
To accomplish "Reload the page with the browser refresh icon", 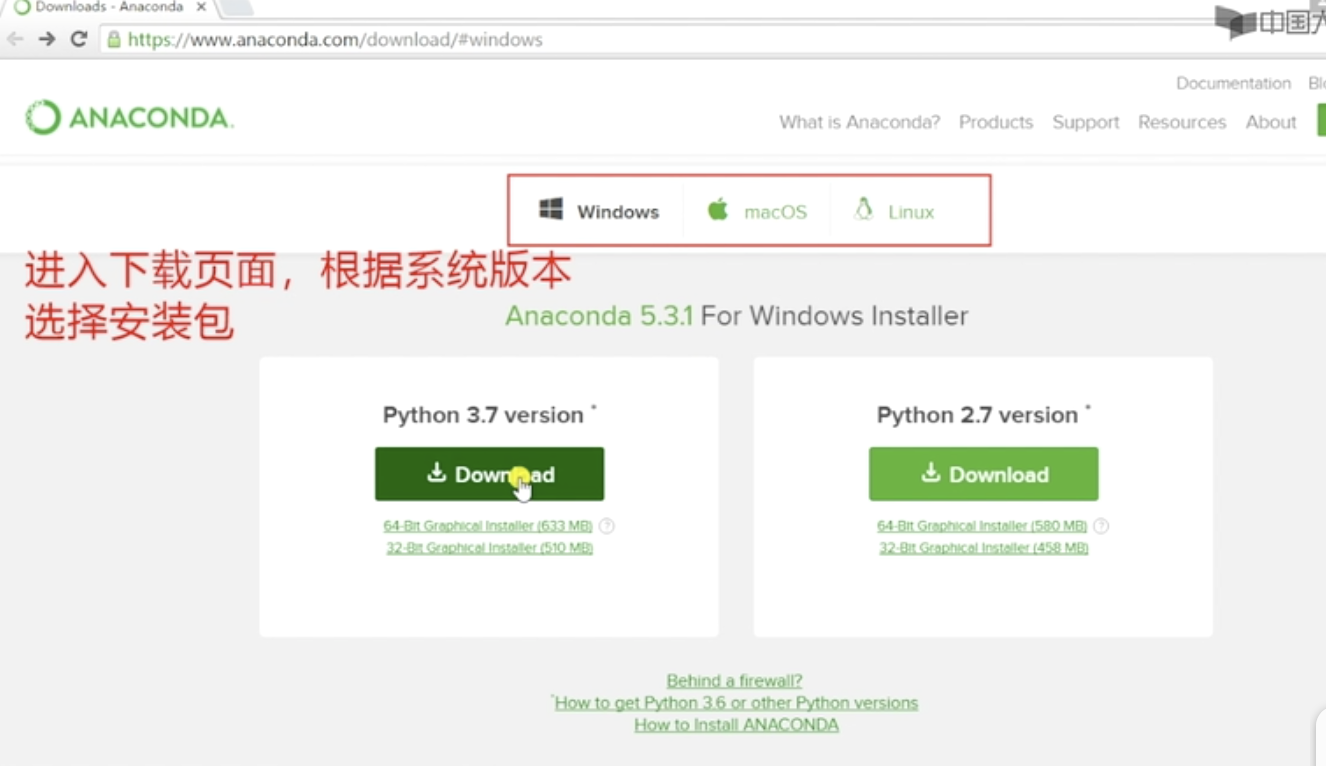I will [79, 40].
